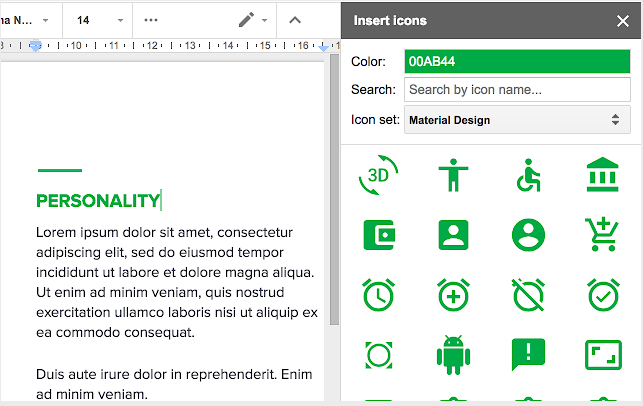643x406 pixels.
Task: Insert the account balance bank icon
Action: tap(603, 176)
